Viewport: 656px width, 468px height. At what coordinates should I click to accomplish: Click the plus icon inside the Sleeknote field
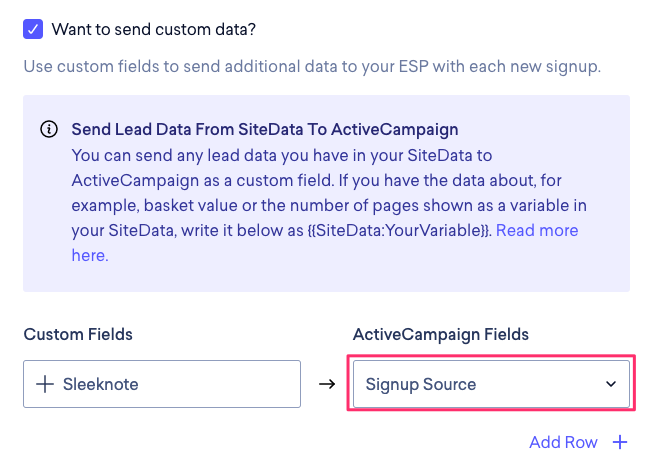(44, 384)
